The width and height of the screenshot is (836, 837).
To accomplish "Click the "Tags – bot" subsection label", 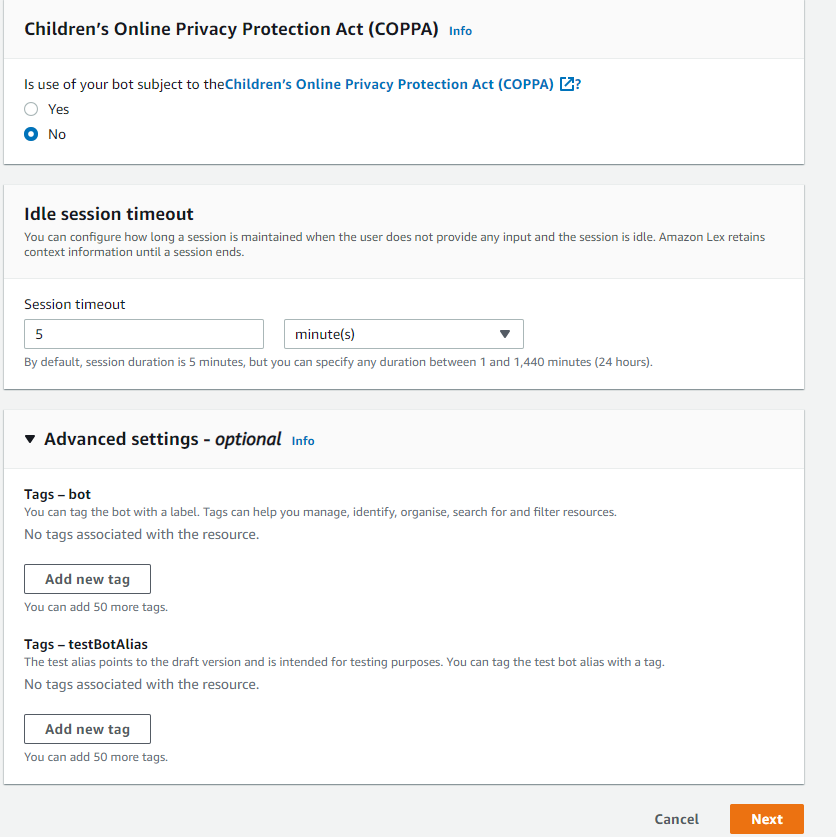I will [58, 494].
